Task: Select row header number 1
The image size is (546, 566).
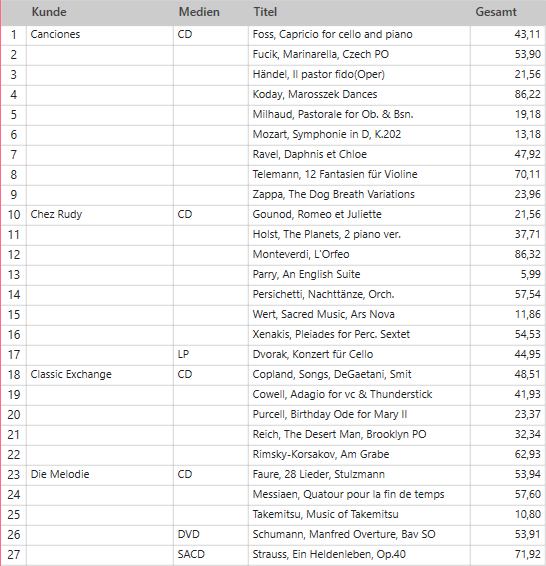Action: click(14, 35)
